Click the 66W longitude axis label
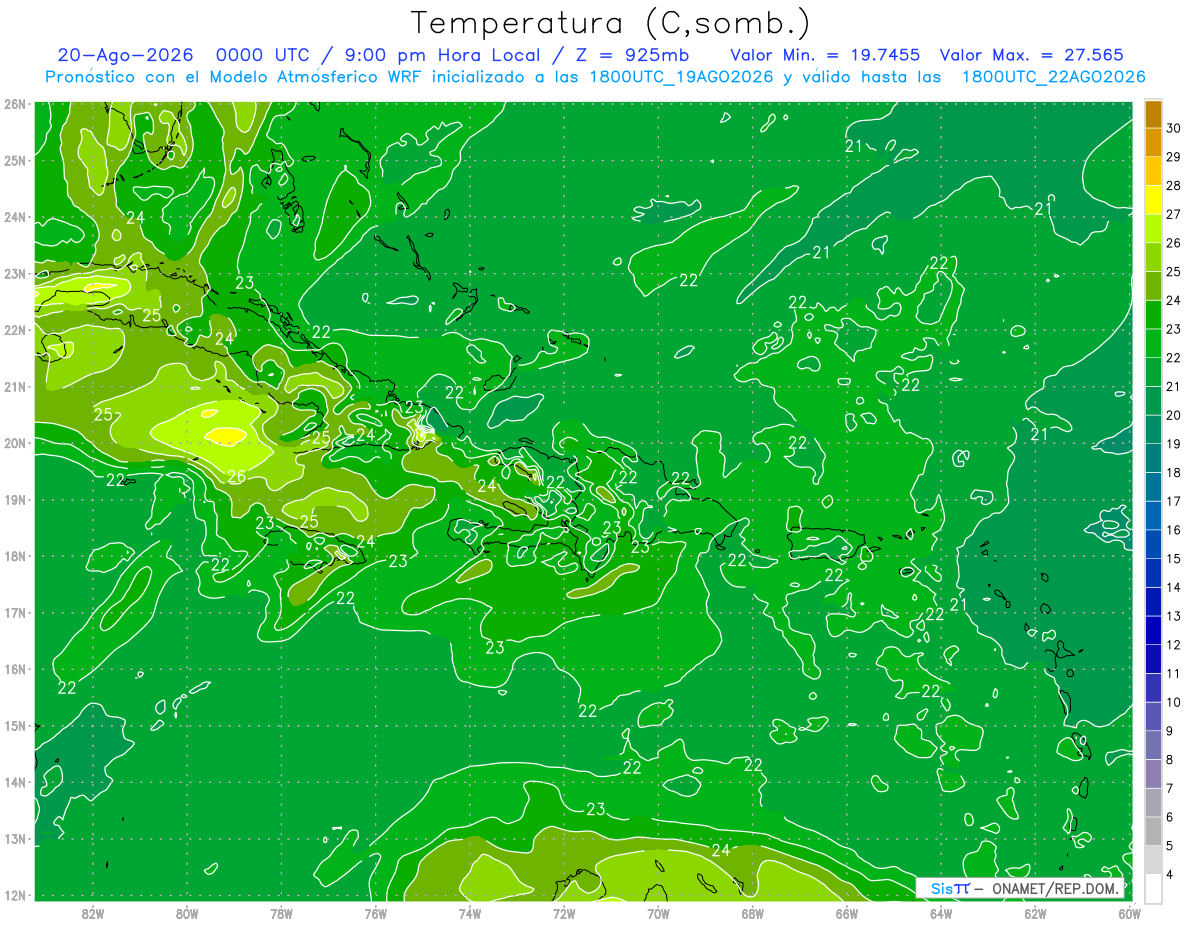The image size is (1200, 927). 846,912
